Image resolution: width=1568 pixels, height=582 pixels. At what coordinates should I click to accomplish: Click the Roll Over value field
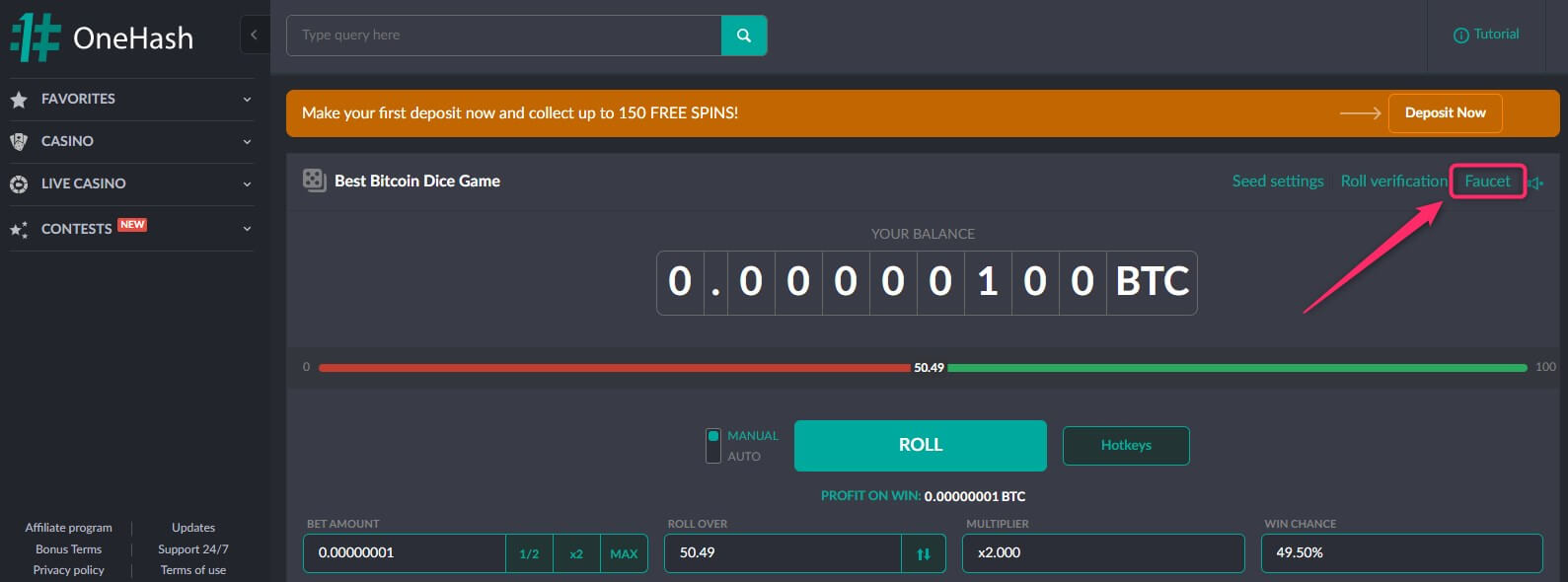click(x=783, y=553)
